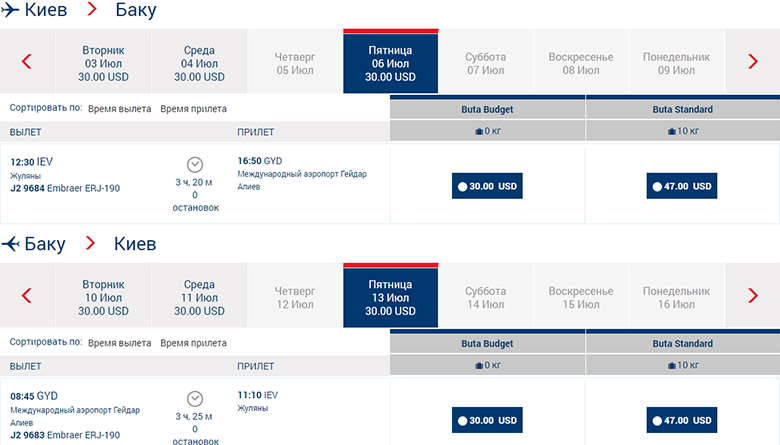Sort return flights by Время вылета
This screenshot has height=445, width=780.
tap(120, 343)
